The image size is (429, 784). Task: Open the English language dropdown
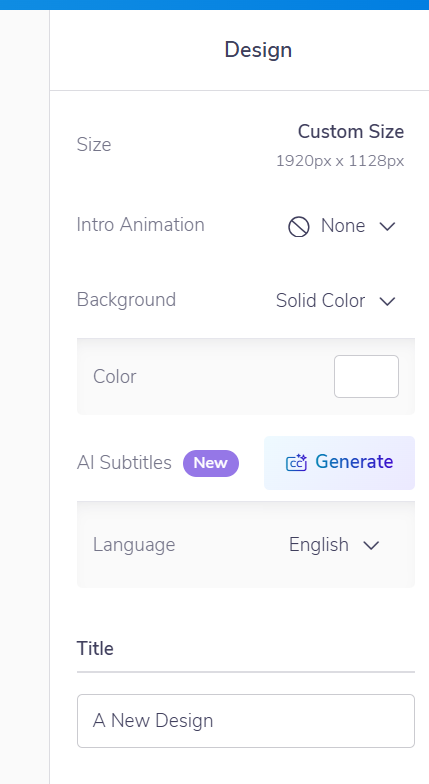tap(334, 544)
